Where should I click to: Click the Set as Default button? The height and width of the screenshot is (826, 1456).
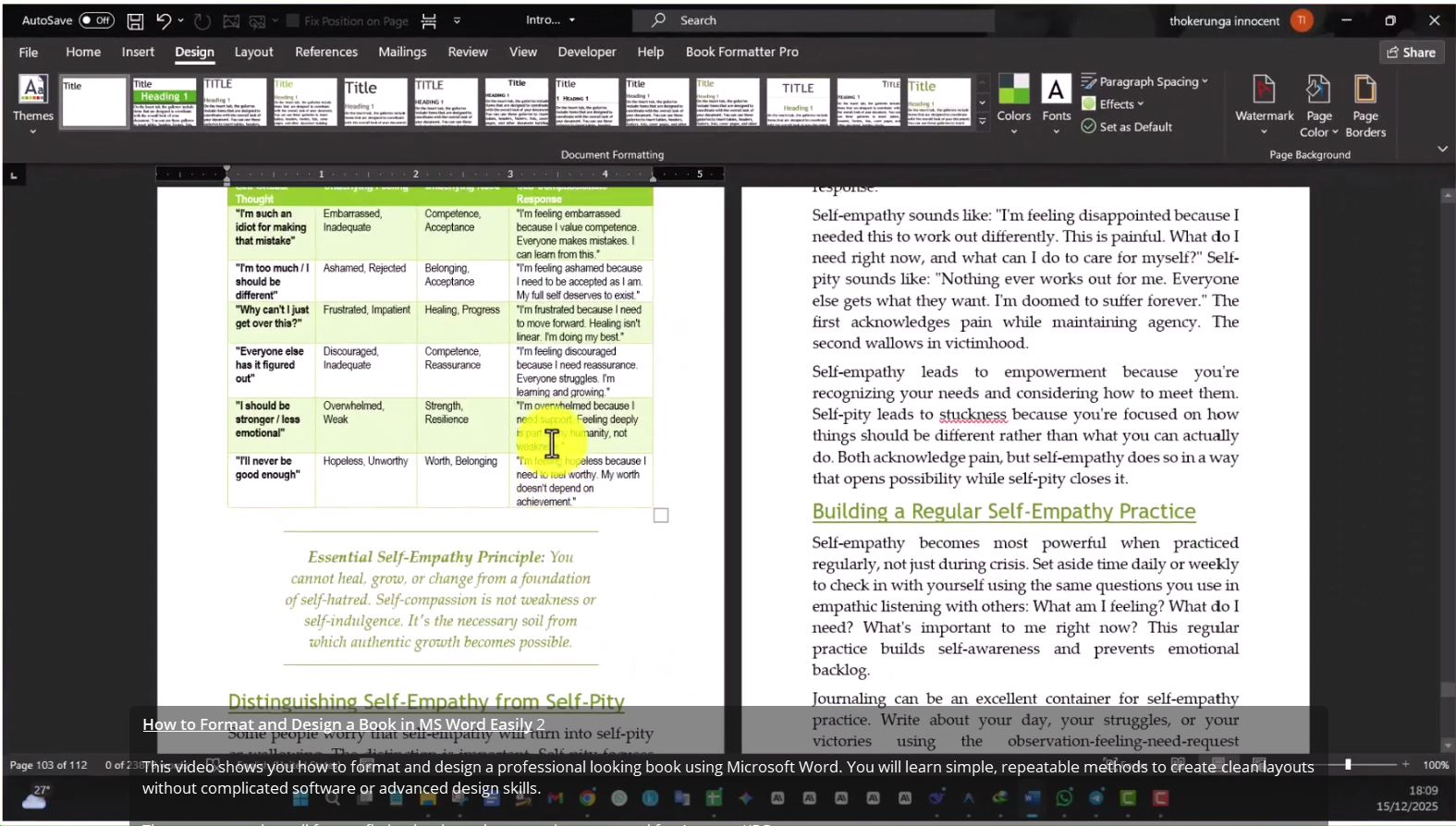coord(1127,127)
